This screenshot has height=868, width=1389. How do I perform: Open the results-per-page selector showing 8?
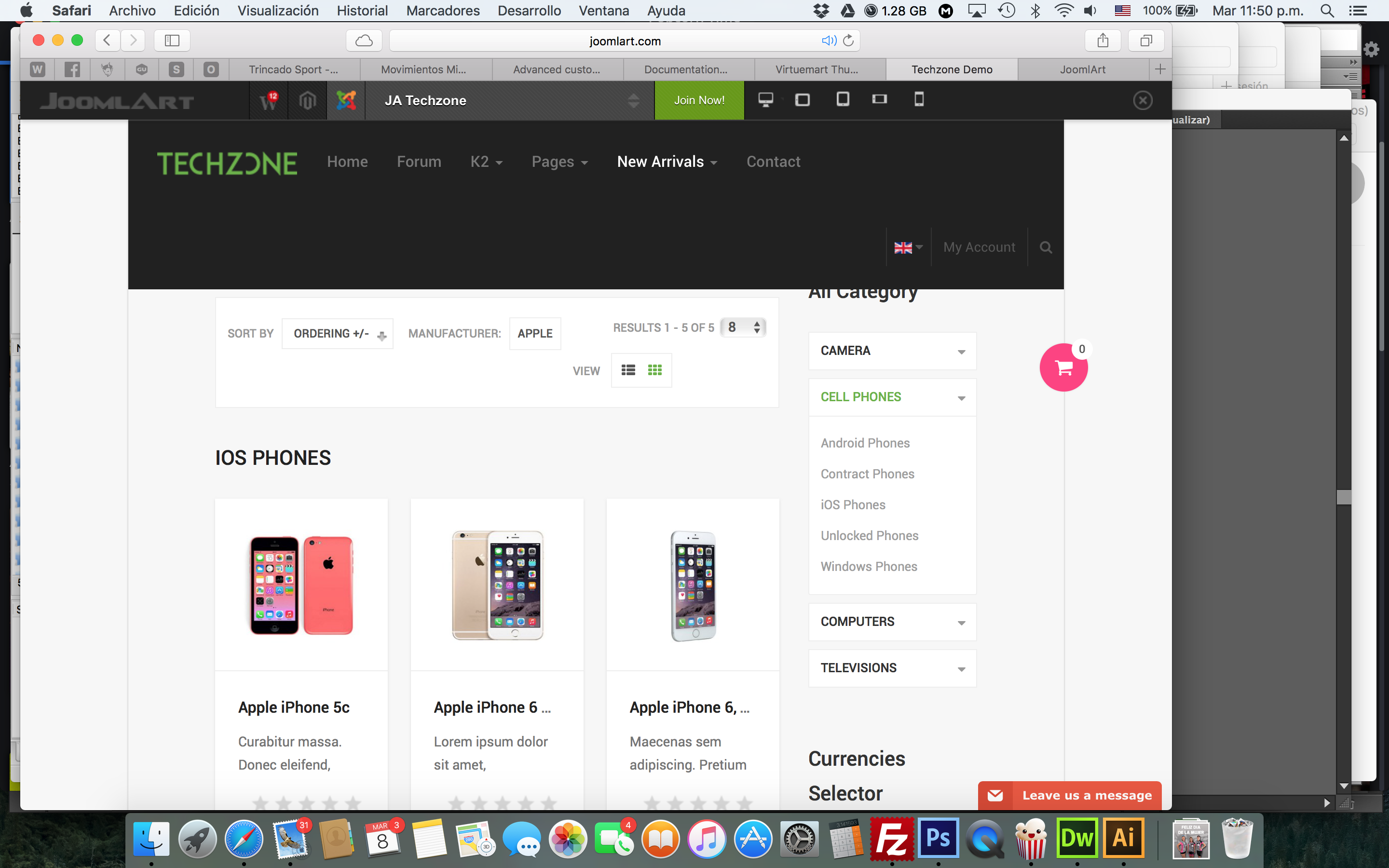743,327
